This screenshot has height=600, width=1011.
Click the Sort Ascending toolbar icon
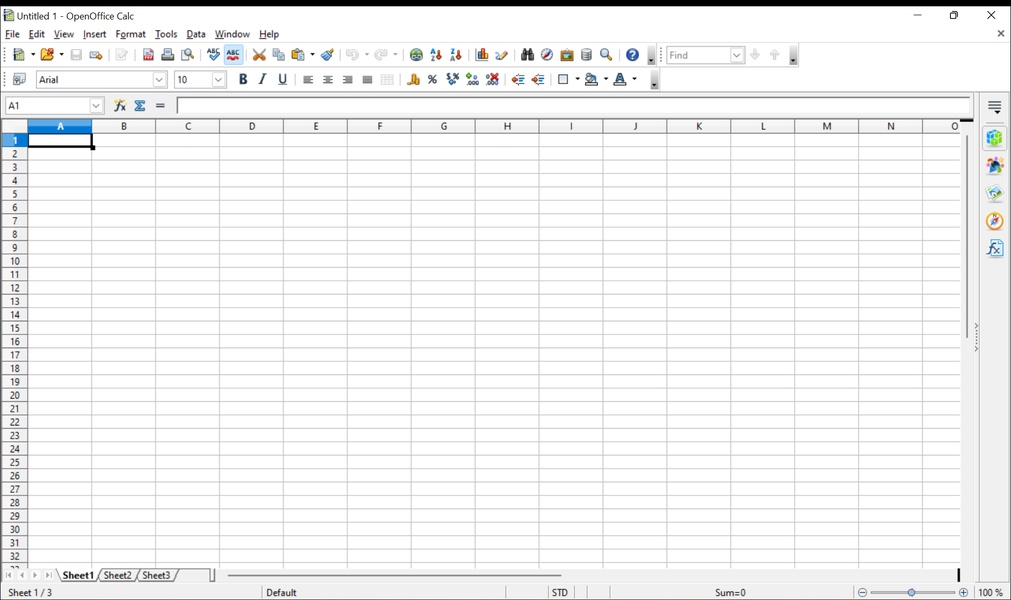point(436,55)
